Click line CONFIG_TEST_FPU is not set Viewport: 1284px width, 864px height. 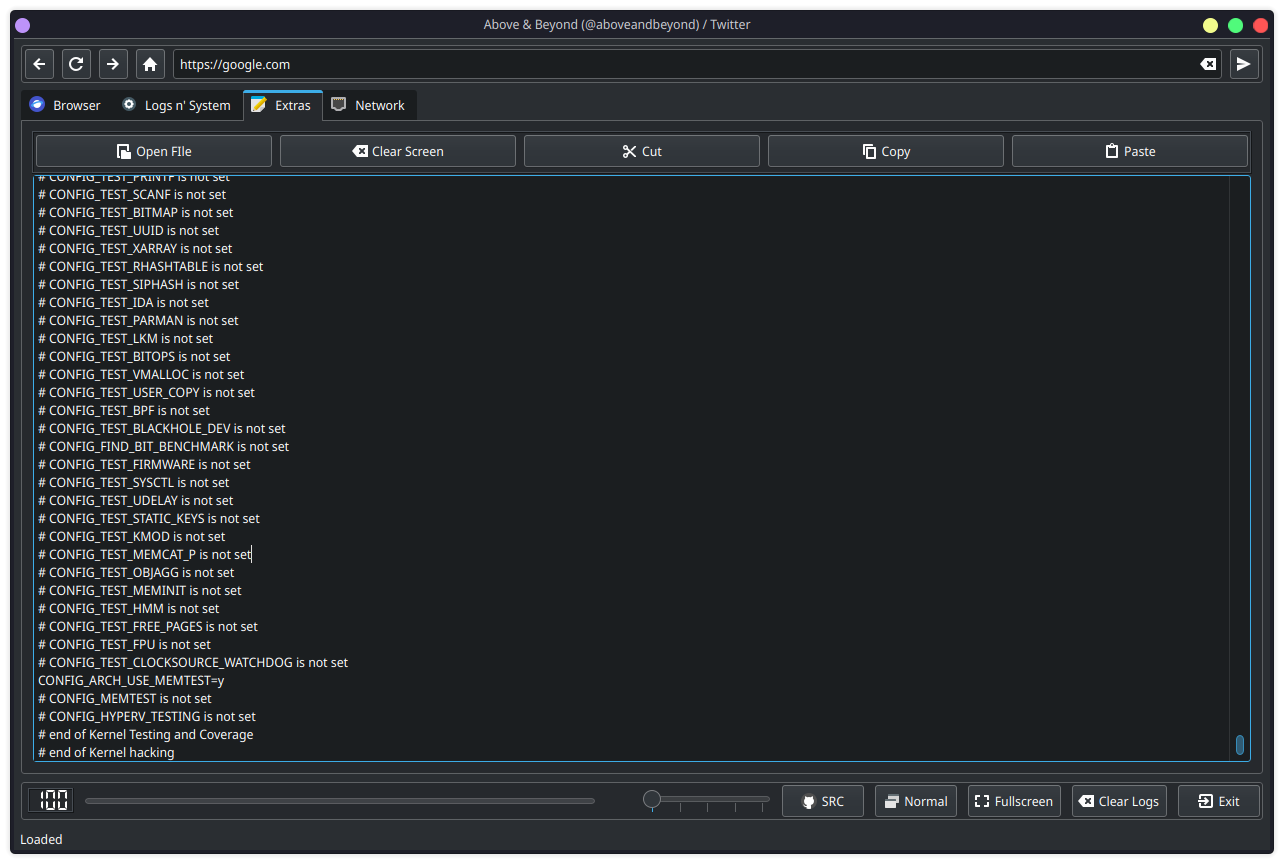(x=124, y=644)
